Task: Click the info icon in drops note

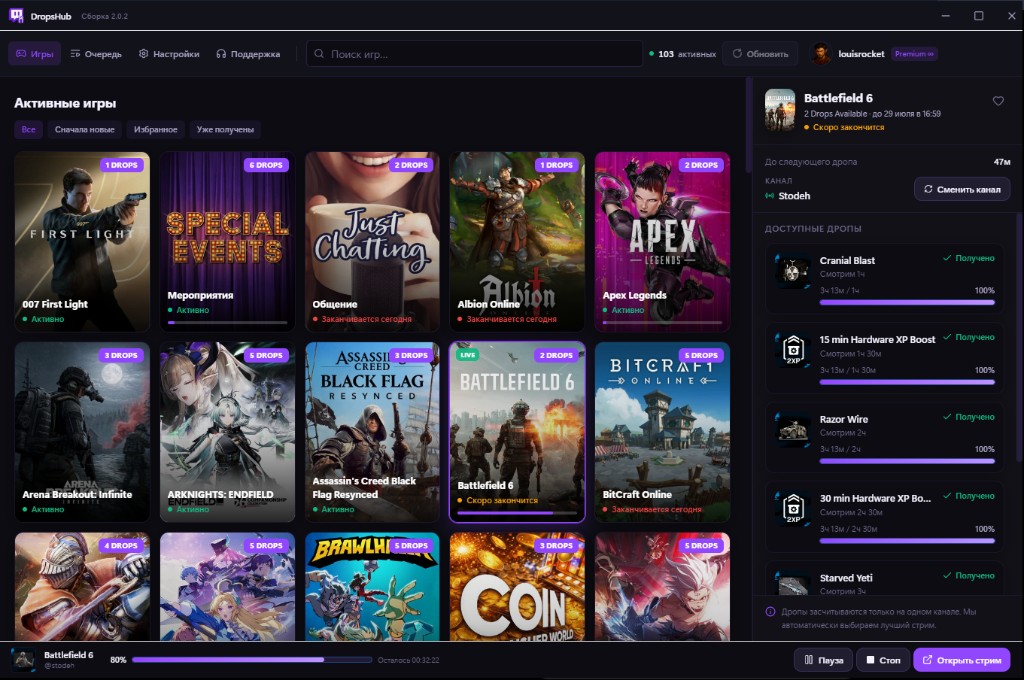Action: pos(770,612)
